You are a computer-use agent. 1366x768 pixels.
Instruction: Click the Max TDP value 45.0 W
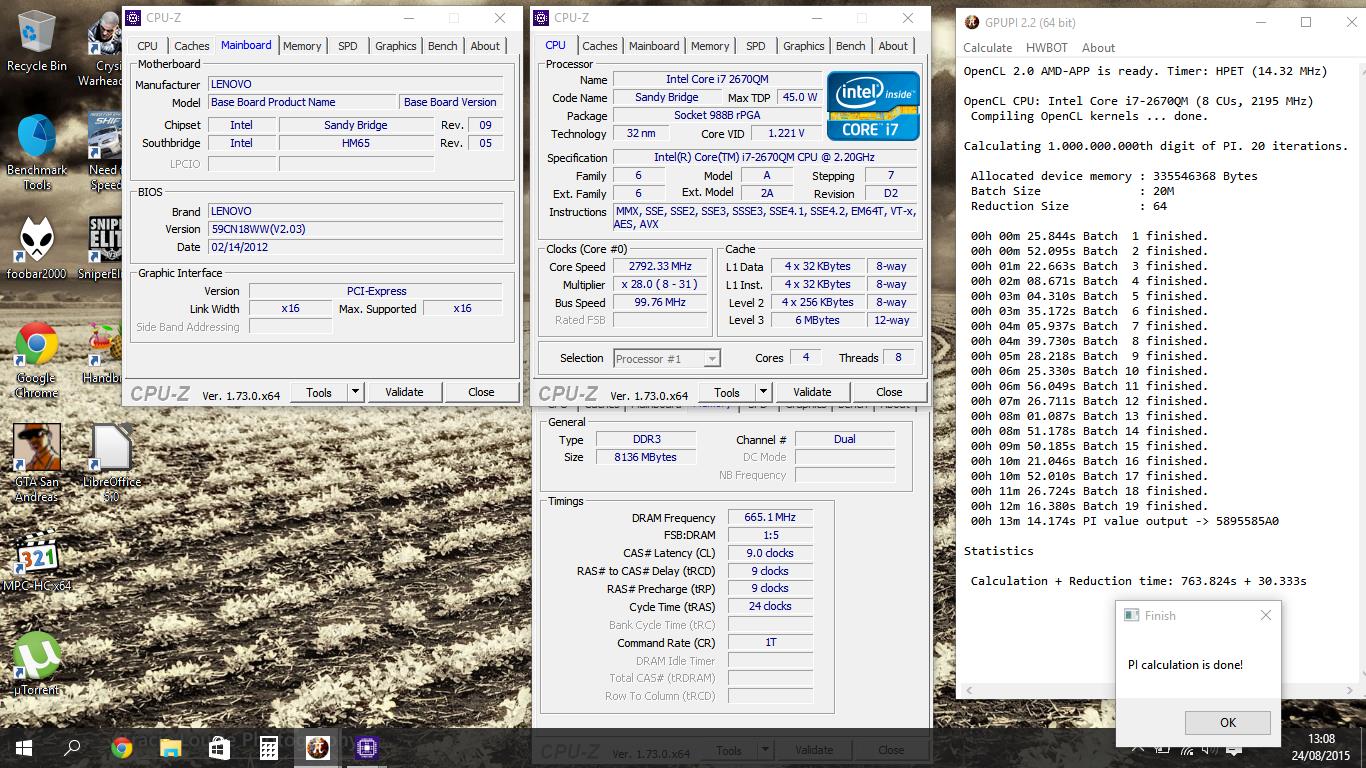799,97
